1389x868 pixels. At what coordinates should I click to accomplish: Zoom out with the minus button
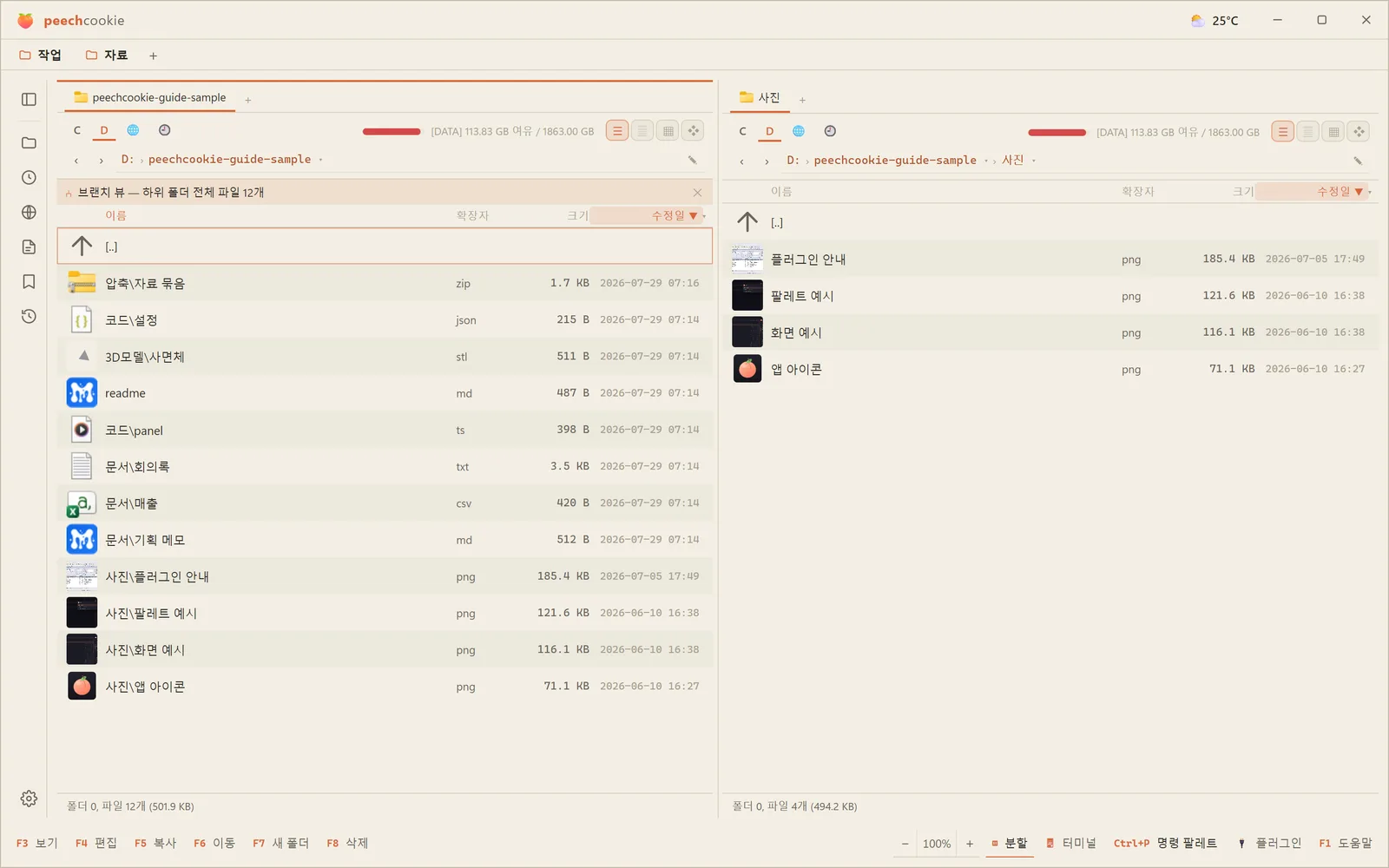(905, 843)
